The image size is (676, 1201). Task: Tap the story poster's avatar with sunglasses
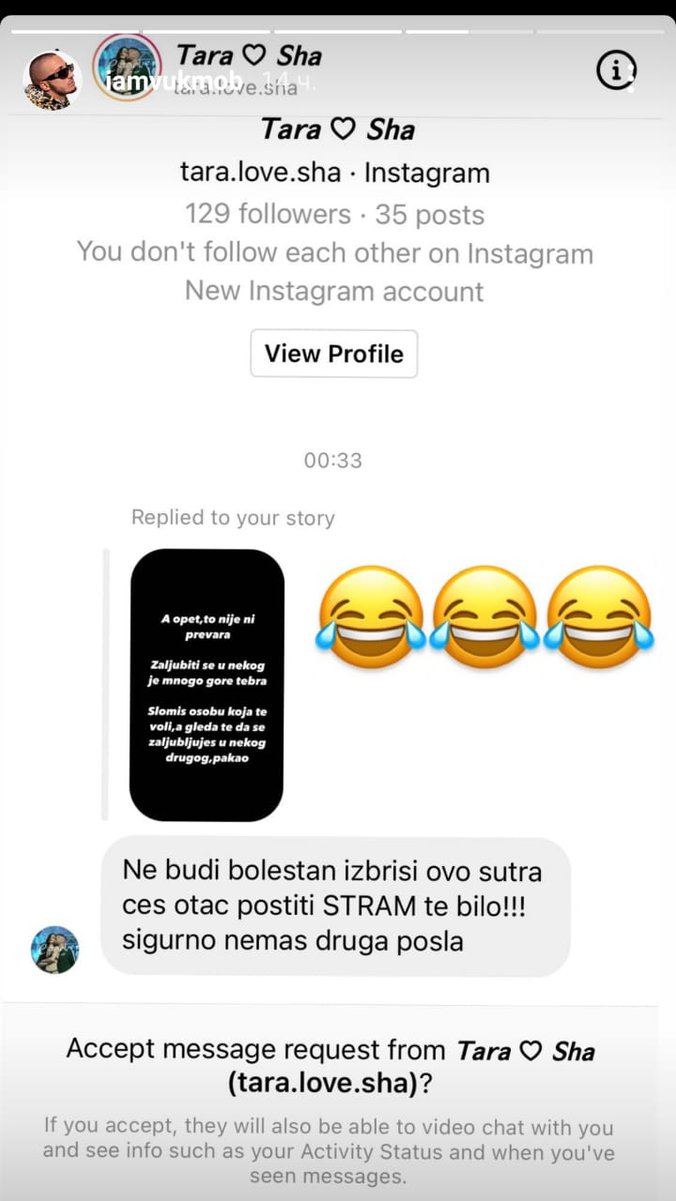[x=51, y=80]
